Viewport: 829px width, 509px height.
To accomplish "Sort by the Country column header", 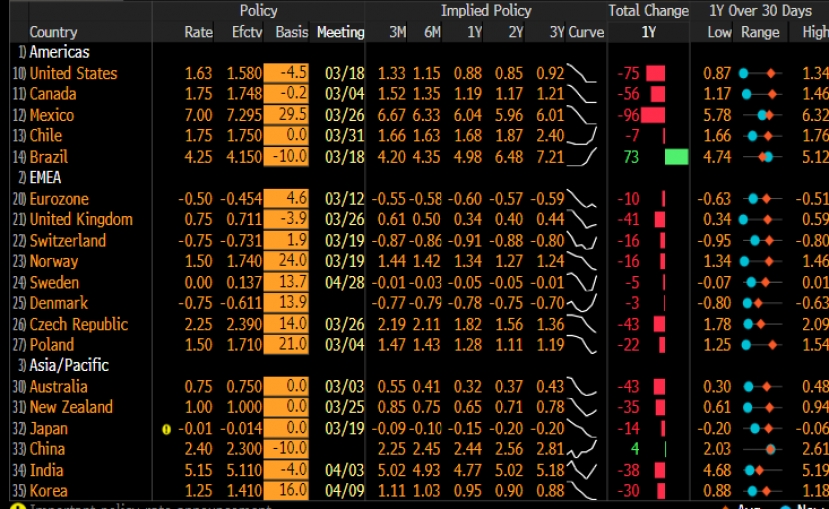I will pyautogui.click(x=53, y=32).
